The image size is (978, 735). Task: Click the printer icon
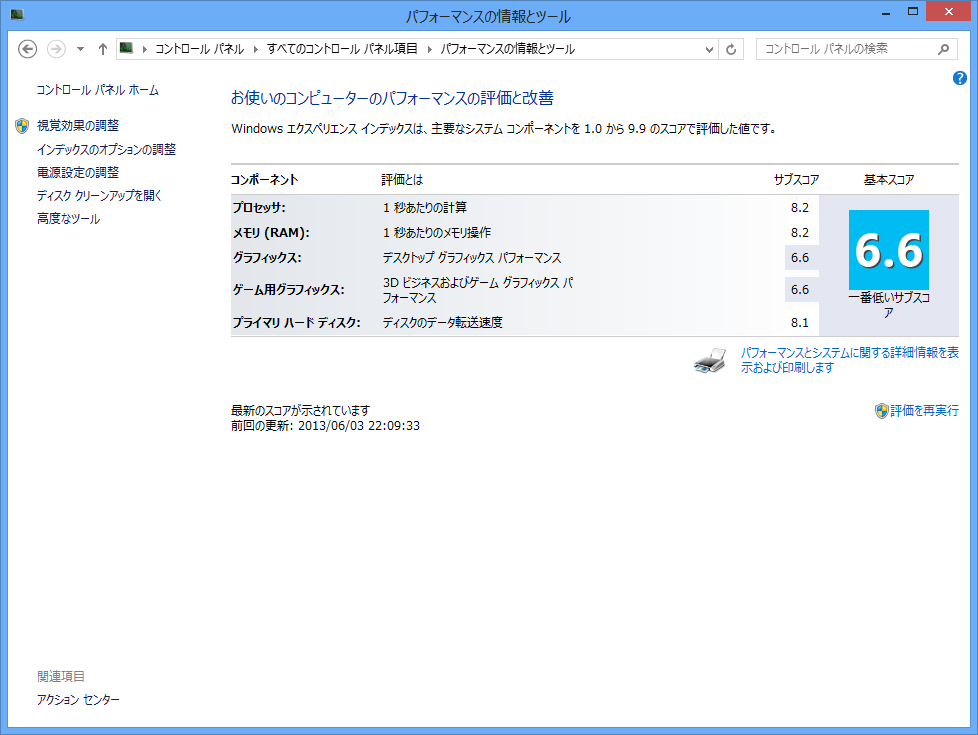[710, 361]
